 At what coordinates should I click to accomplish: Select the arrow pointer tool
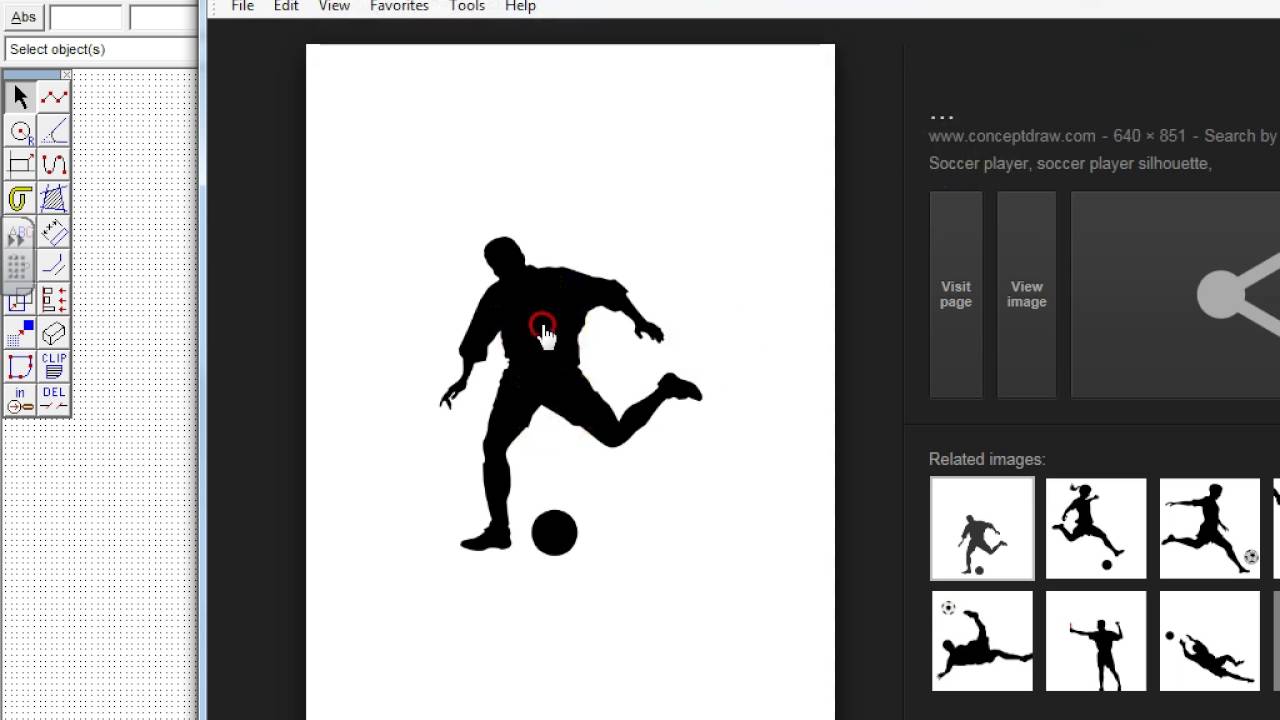[x=20, y=97]
